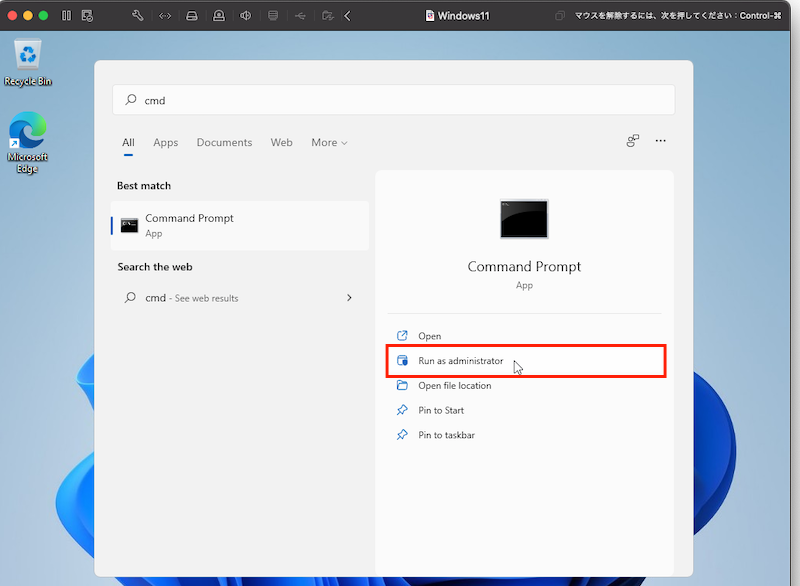Click the USB device icon in toolbar
Image resolution: width=800 pixels, height=586 pixels.
tap(300, 16)
